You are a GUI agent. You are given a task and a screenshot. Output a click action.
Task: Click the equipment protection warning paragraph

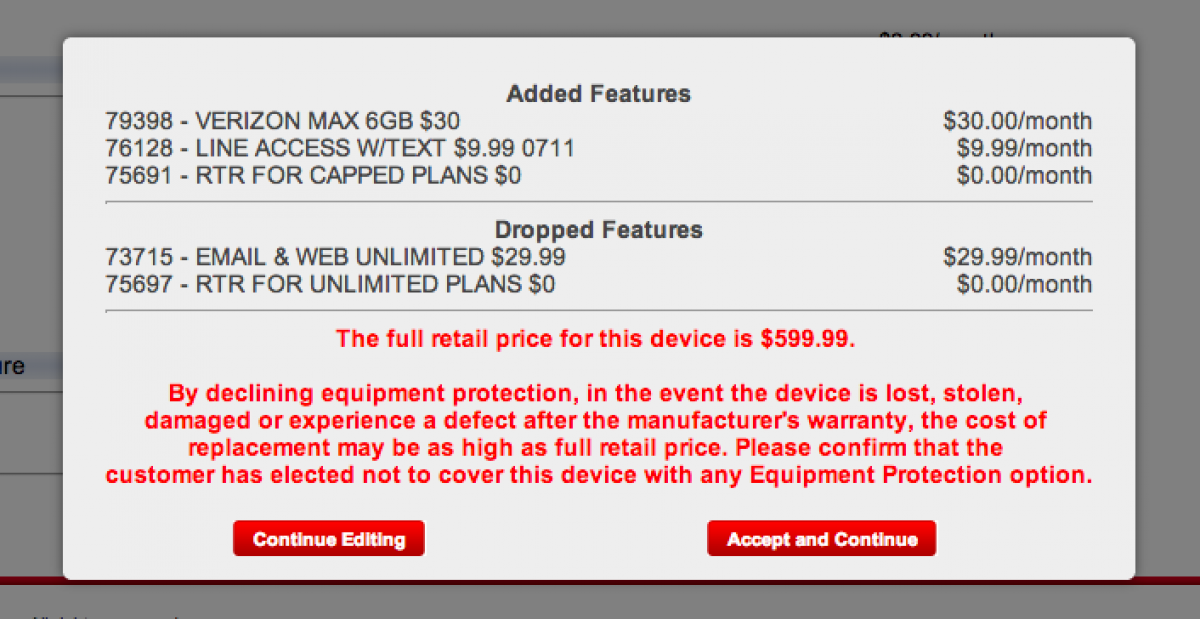pos(598,433)
